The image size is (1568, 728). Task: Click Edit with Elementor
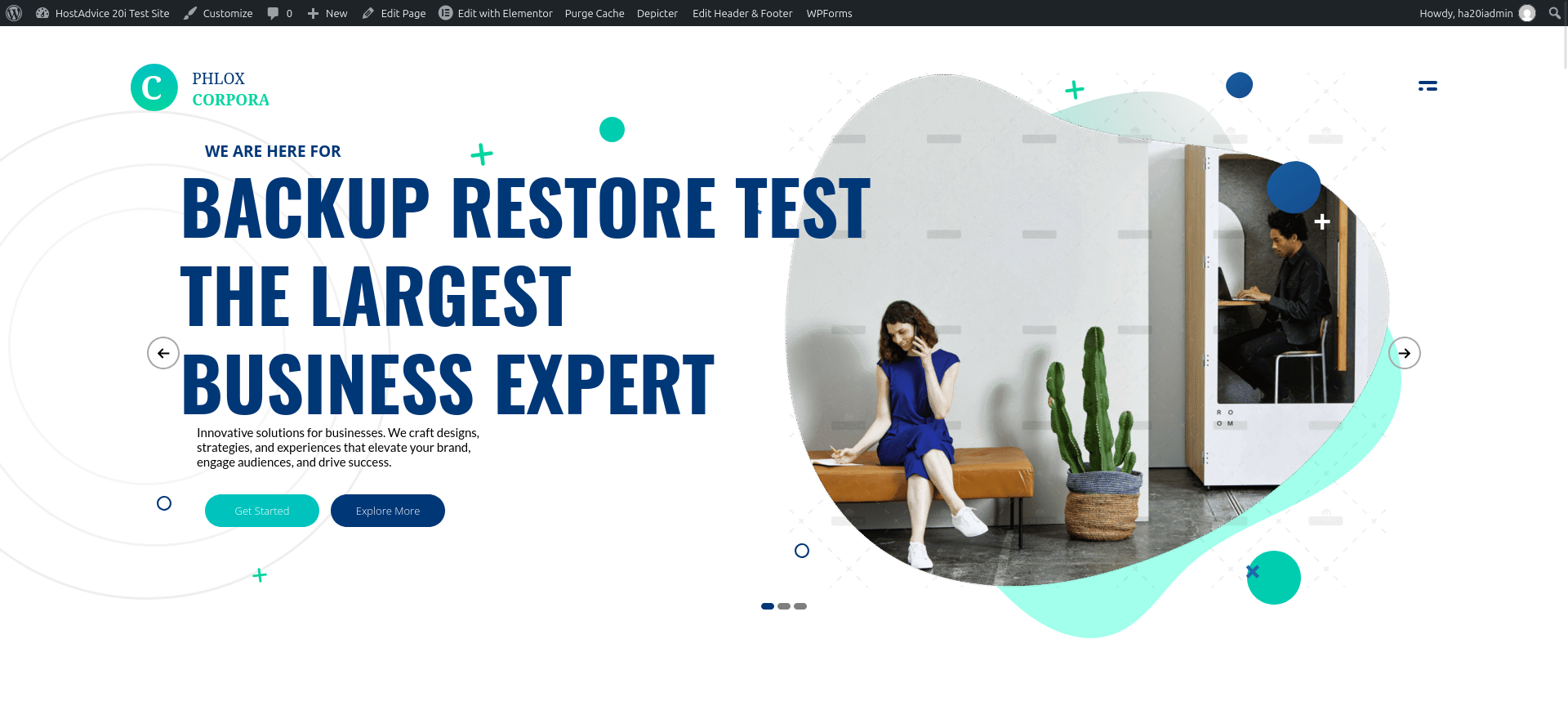496,13
